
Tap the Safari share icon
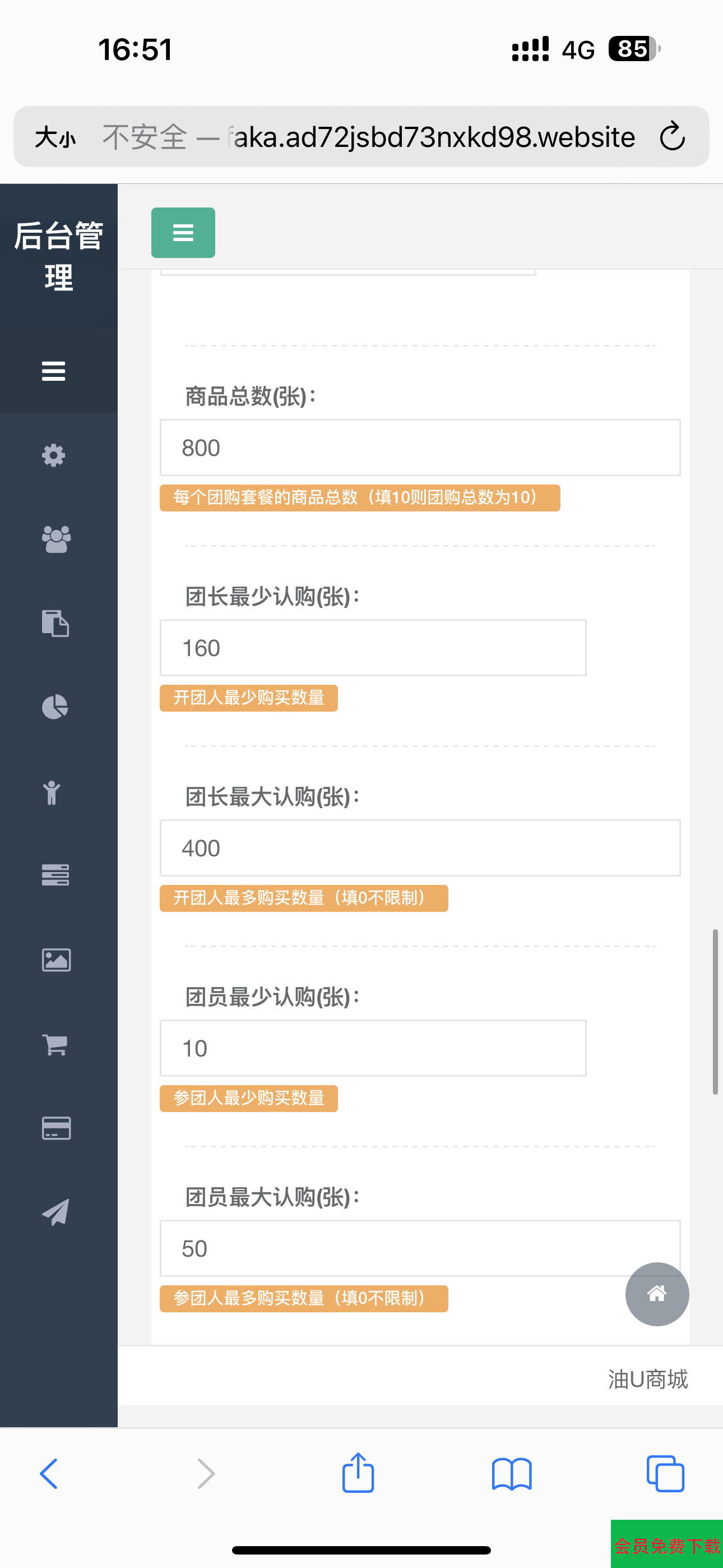[358, 1473]
